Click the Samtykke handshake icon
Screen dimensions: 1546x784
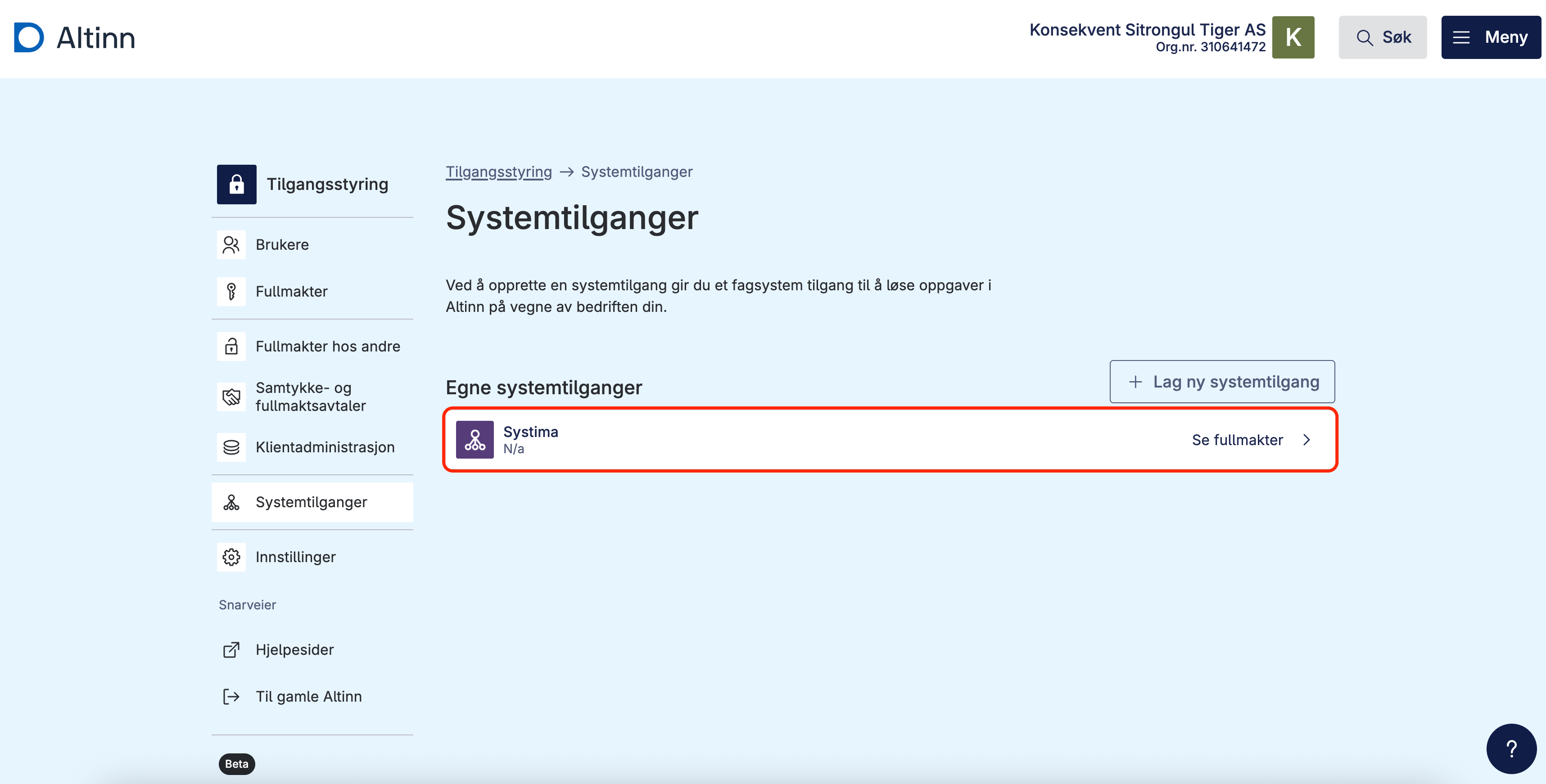click(x=231, y=397)
